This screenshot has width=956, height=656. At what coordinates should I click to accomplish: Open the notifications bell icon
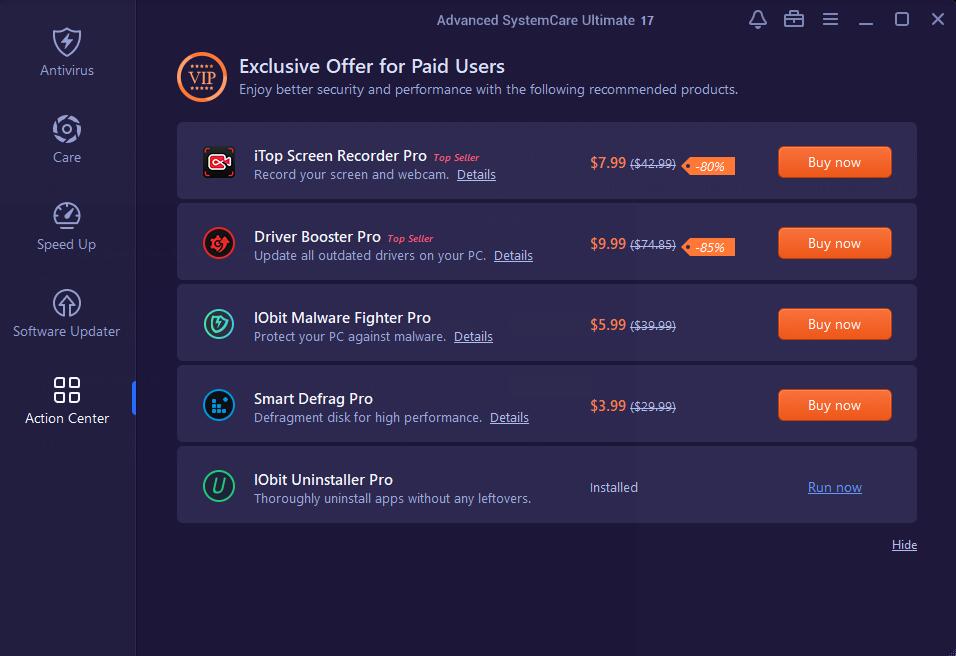(758, 20)
